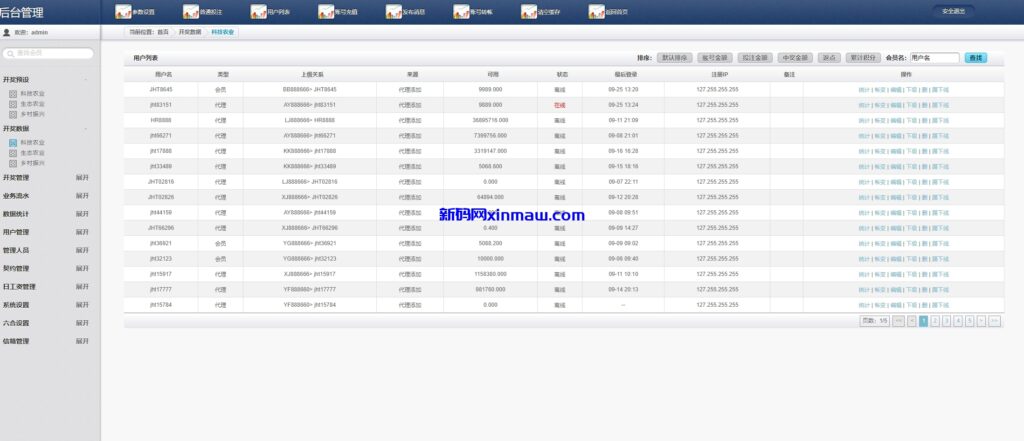Expand the 开奖管理 sidebar section
This screenshot has width=1024, height=441.
82,178
